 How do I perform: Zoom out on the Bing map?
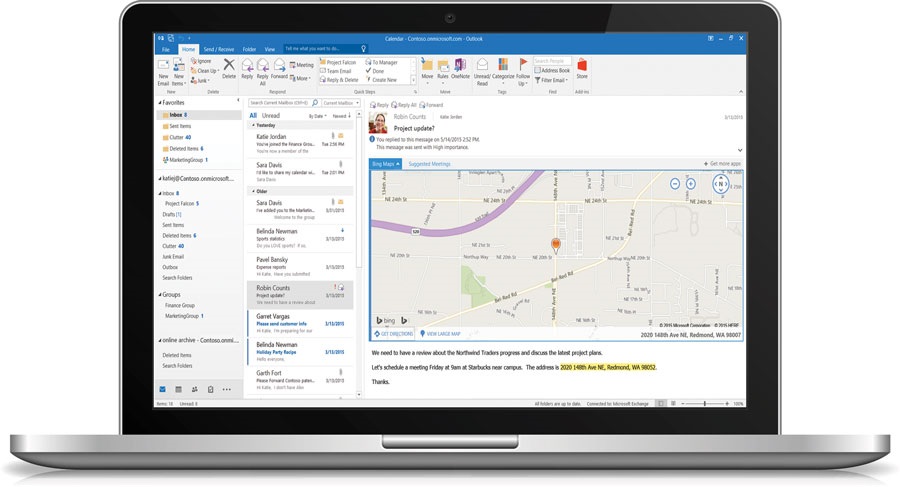click(x=675, y=184)
